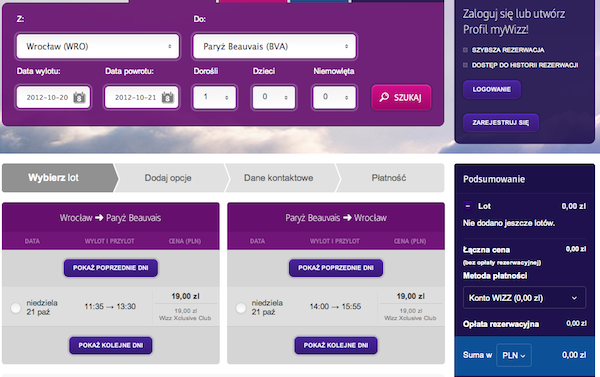
Task: Go to the Płatność step
Action: [389, 178]
